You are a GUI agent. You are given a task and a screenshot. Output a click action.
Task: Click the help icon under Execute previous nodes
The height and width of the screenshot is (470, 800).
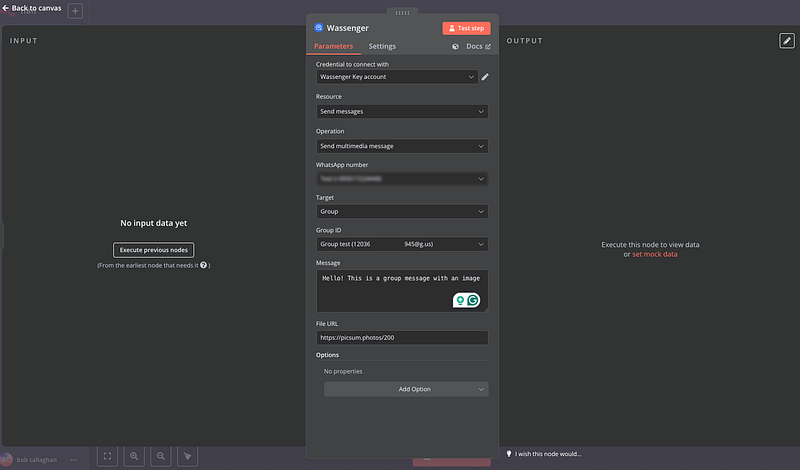tap(204, 265)
